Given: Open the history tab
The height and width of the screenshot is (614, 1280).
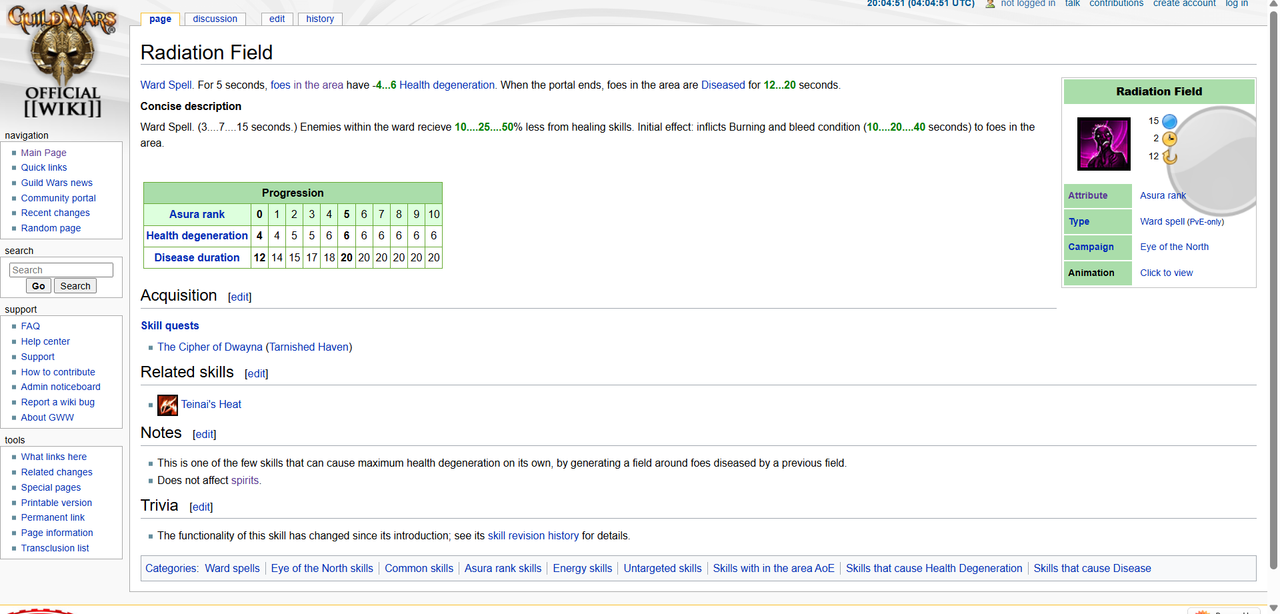Looking at the screenshot, I should [320, 19].
